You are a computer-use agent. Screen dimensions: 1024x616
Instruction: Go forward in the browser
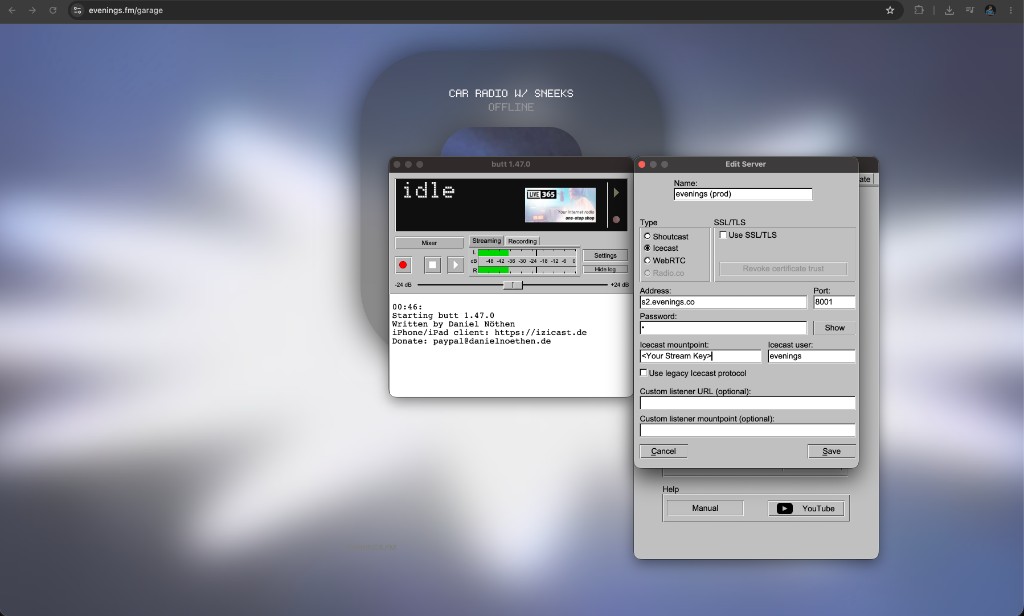[x=32, y=10]
